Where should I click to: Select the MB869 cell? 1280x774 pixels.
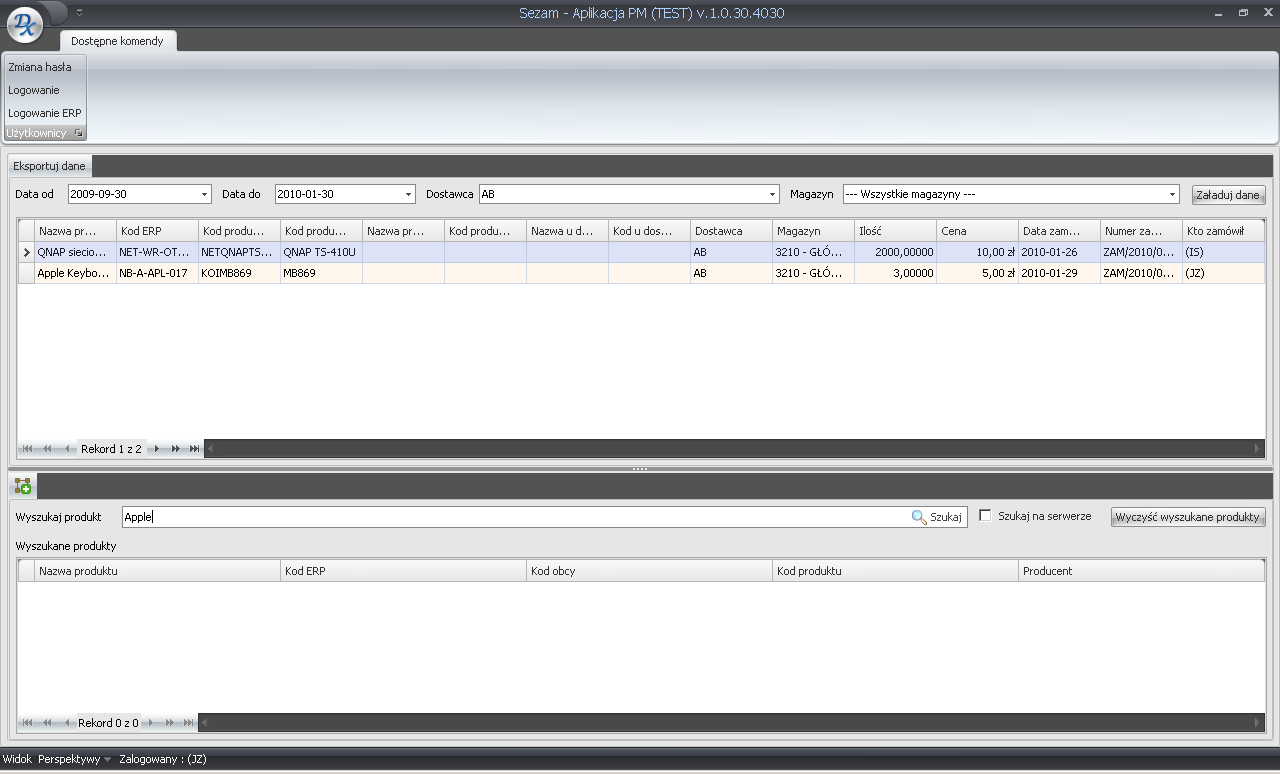[321, 273]
